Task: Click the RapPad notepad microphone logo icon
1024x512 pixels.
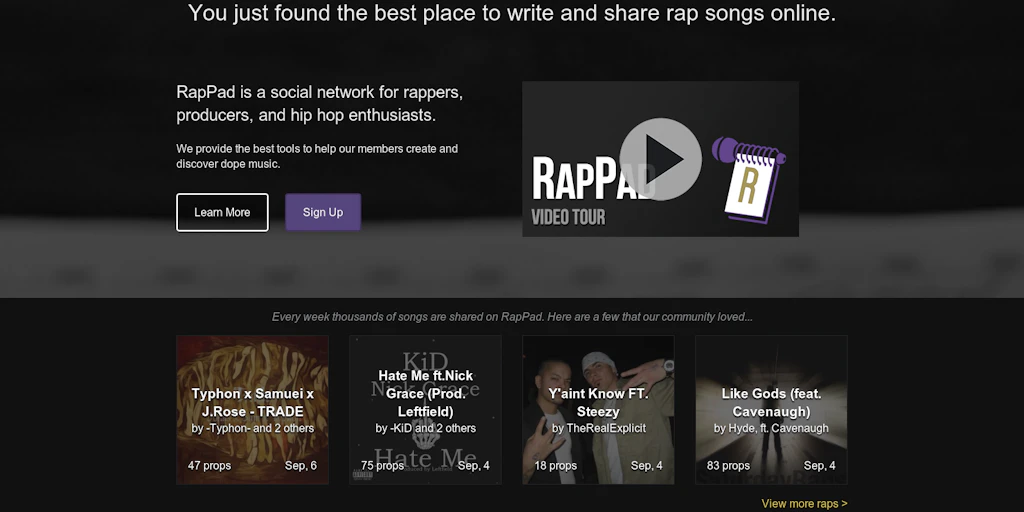Action: (749, 179)
